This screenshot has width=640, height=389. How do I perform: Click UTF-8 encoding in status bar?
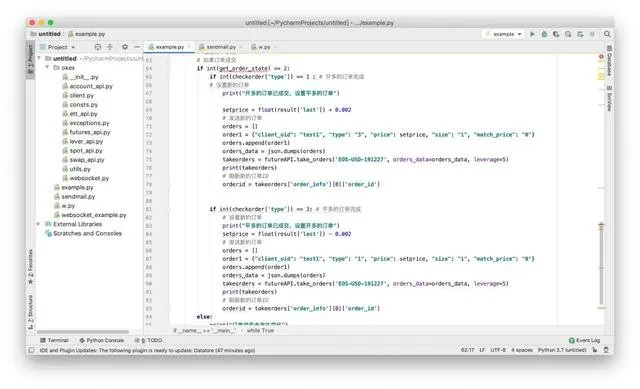coord(498,350)
